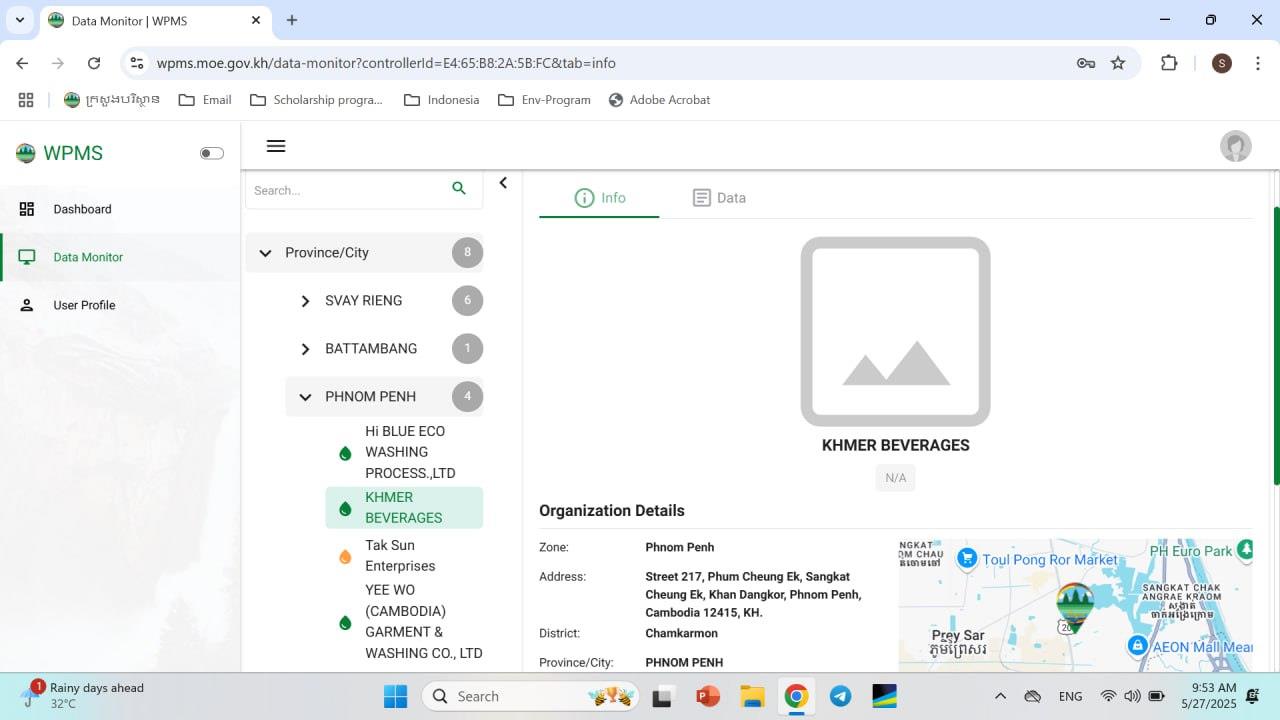The height and width of the screenshot is (720, 1280).
Task: Click the site information icon in address bar
Action: click(x=137, y=63)
